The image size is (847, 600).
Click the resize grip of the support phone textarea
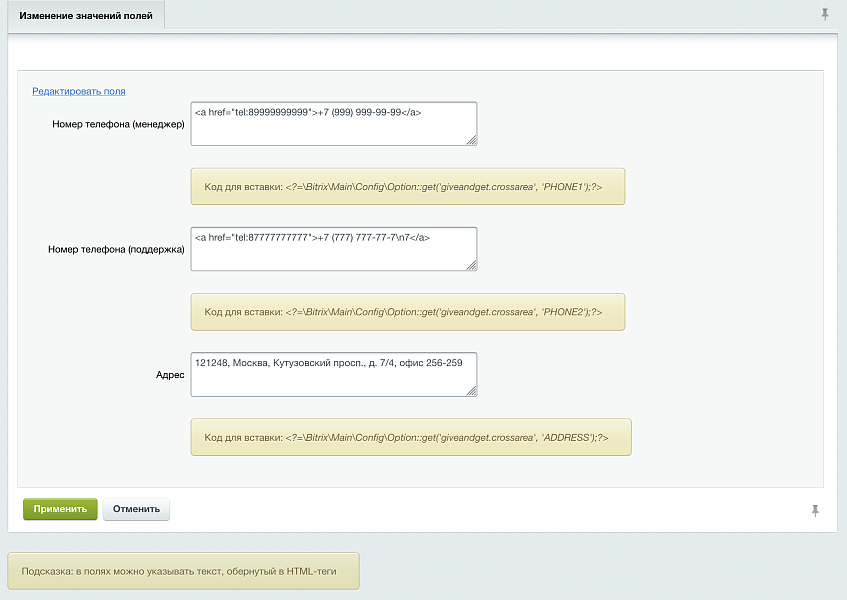471,265
